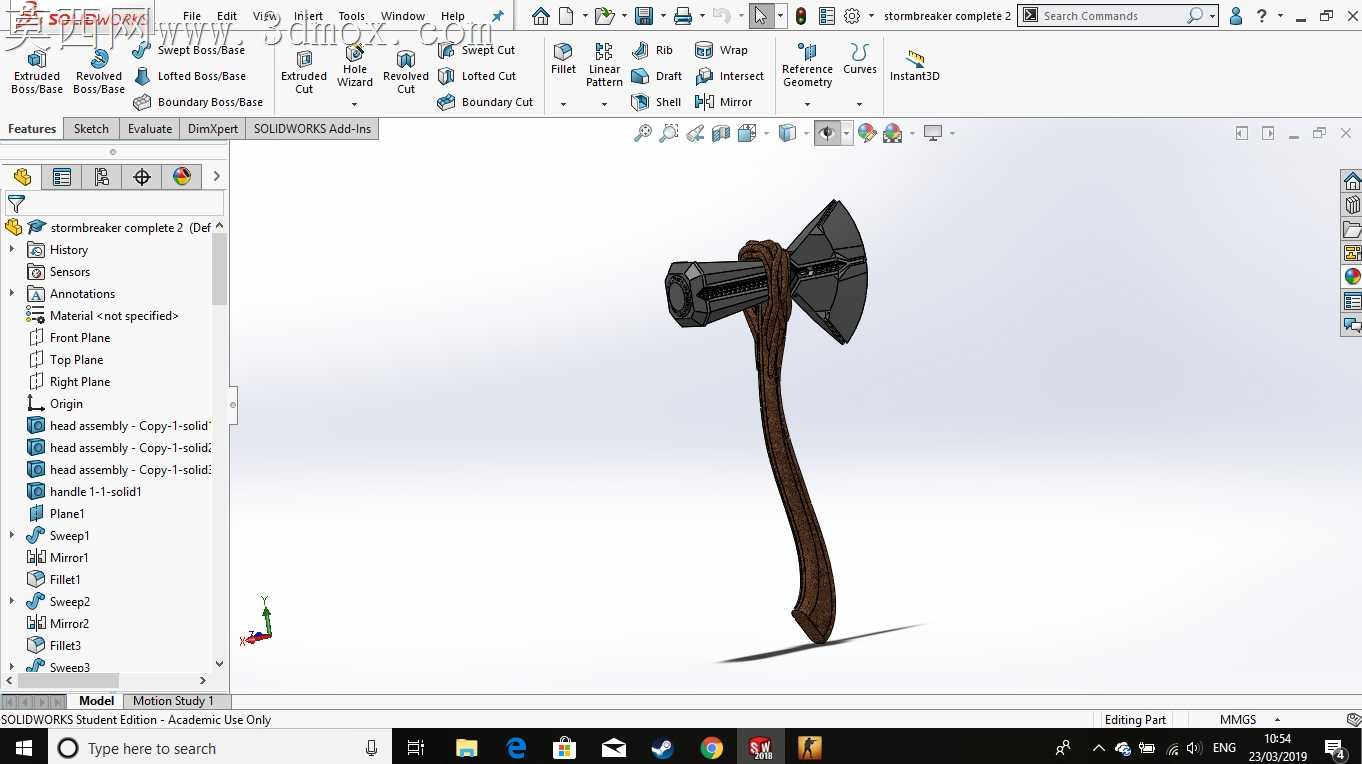Open the Hole Wizard dropdown arrow

tap(354, 104)
